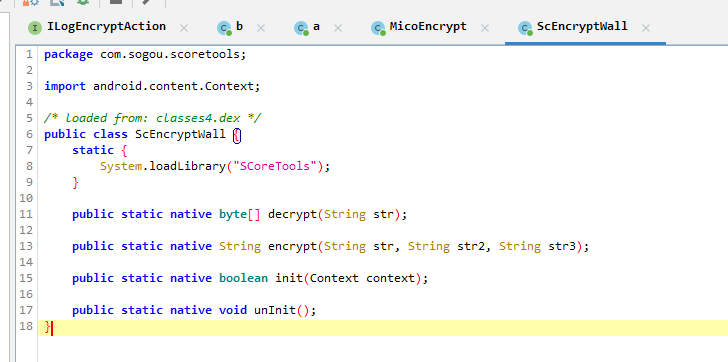
Task: Click the Context type in init parameters
Action: tap(334, 278)
